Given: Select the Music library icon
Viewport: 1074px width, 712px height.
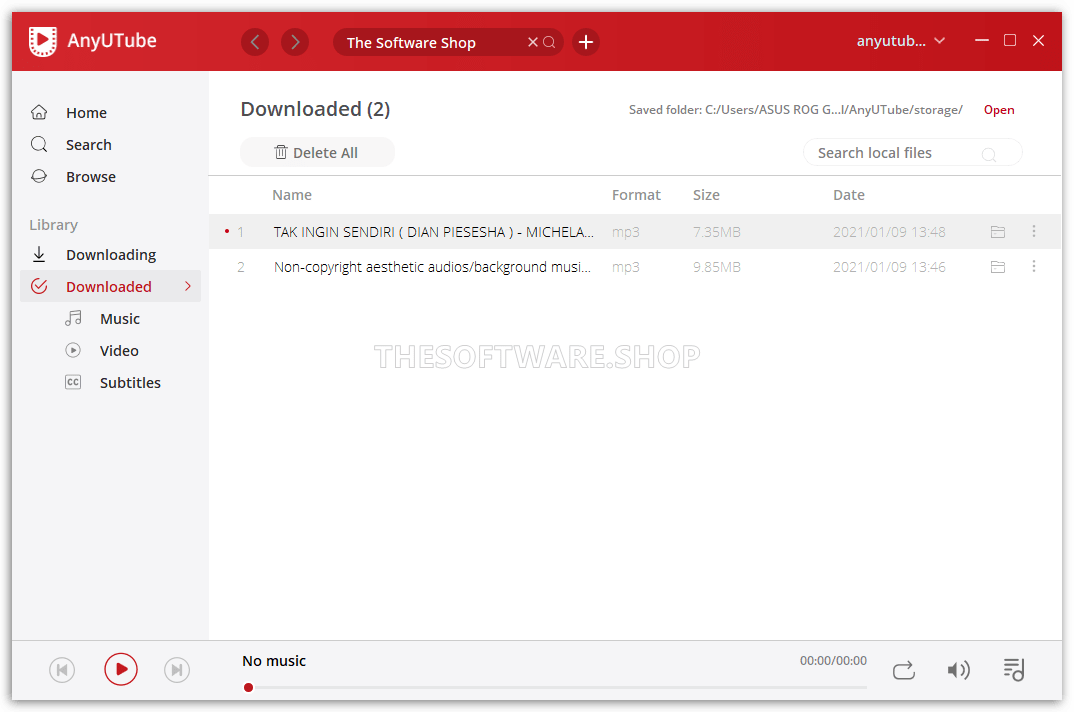Looking at the screenshot, I should (73, 318).
